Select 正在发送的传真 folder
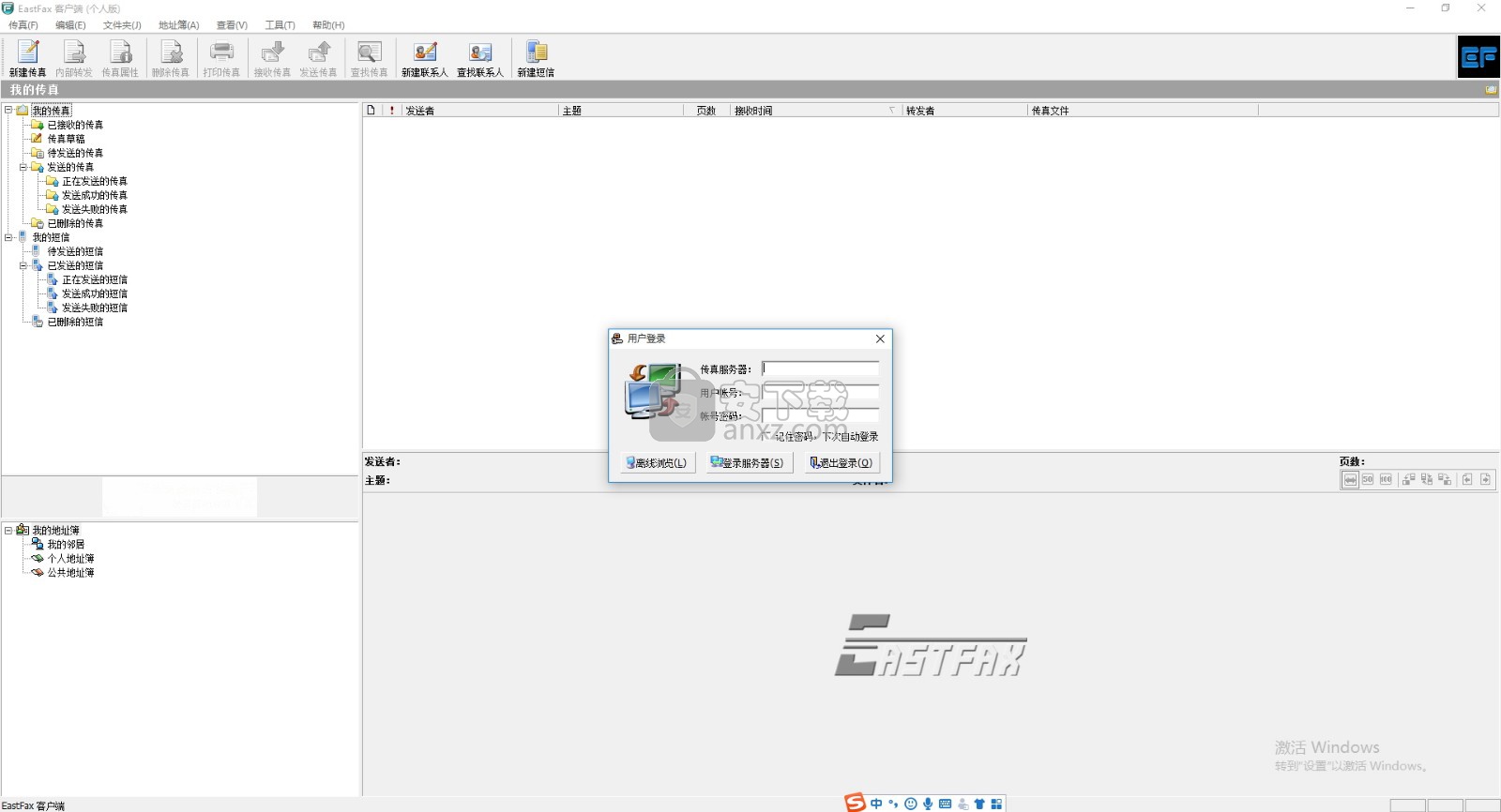The image size is (1501, 812). (x=95, y=181)
